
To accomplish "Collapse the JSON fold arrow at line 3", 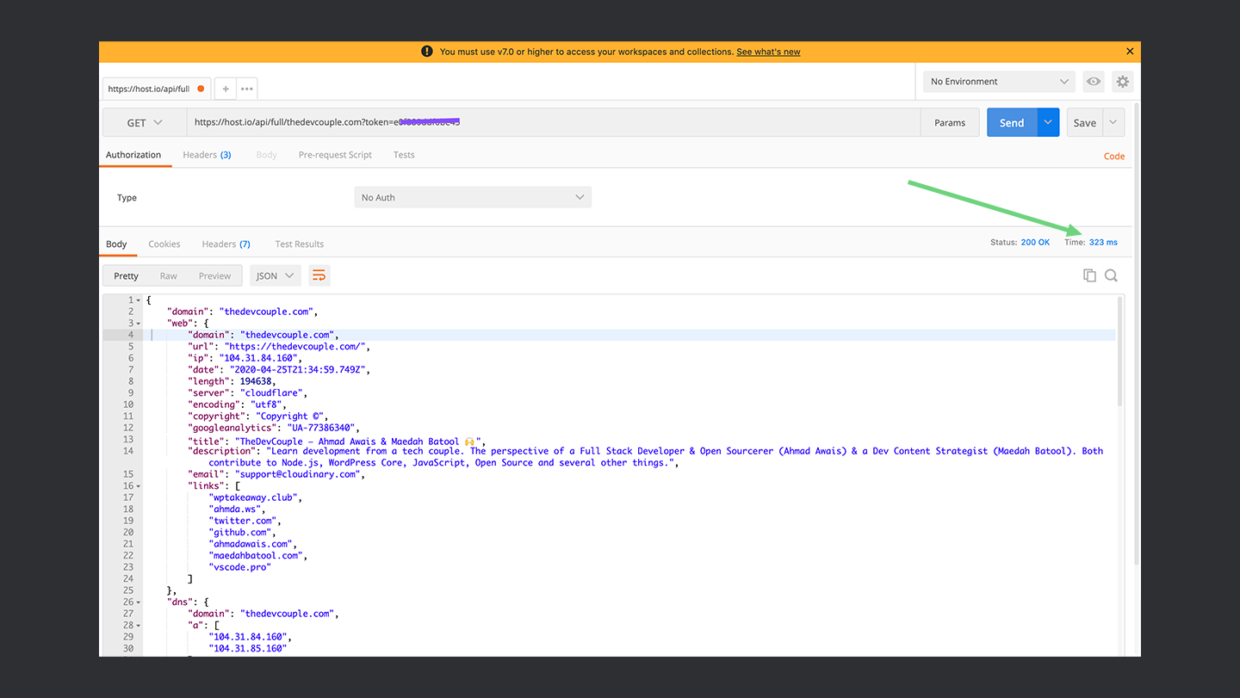I will click(x=138, y=323).
